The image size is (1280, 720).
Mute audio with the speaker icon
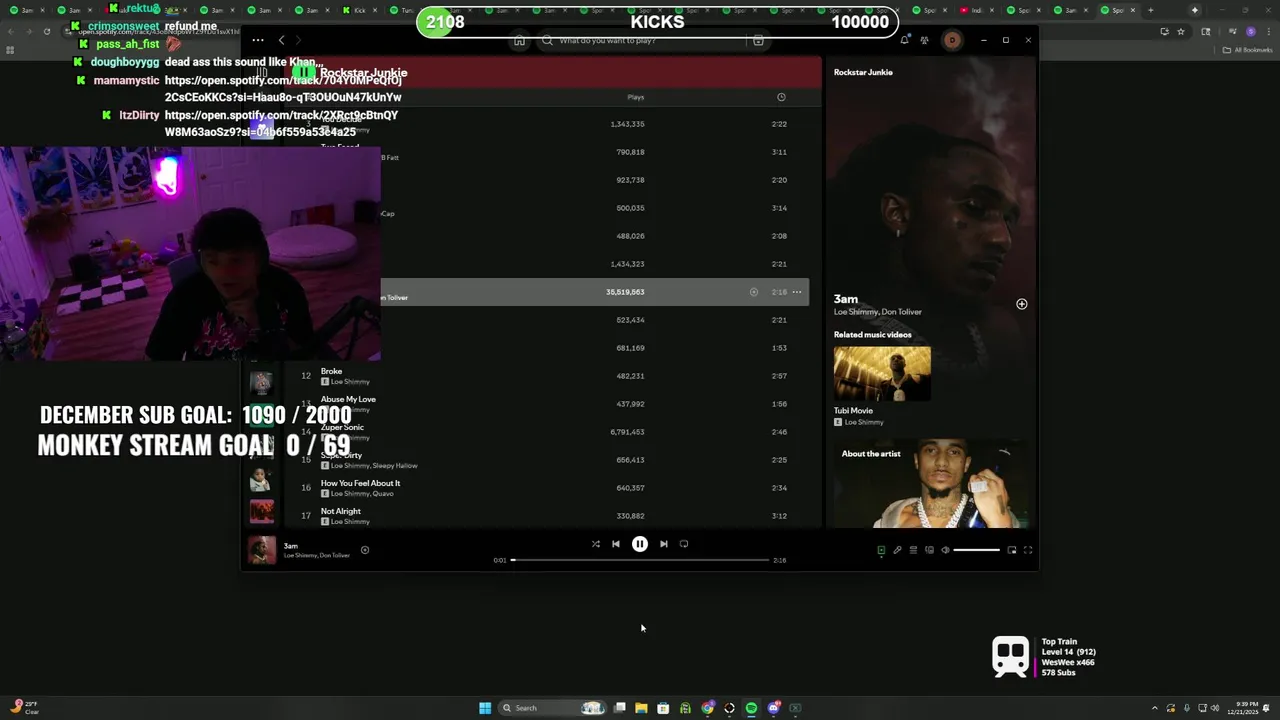(945, 550)
